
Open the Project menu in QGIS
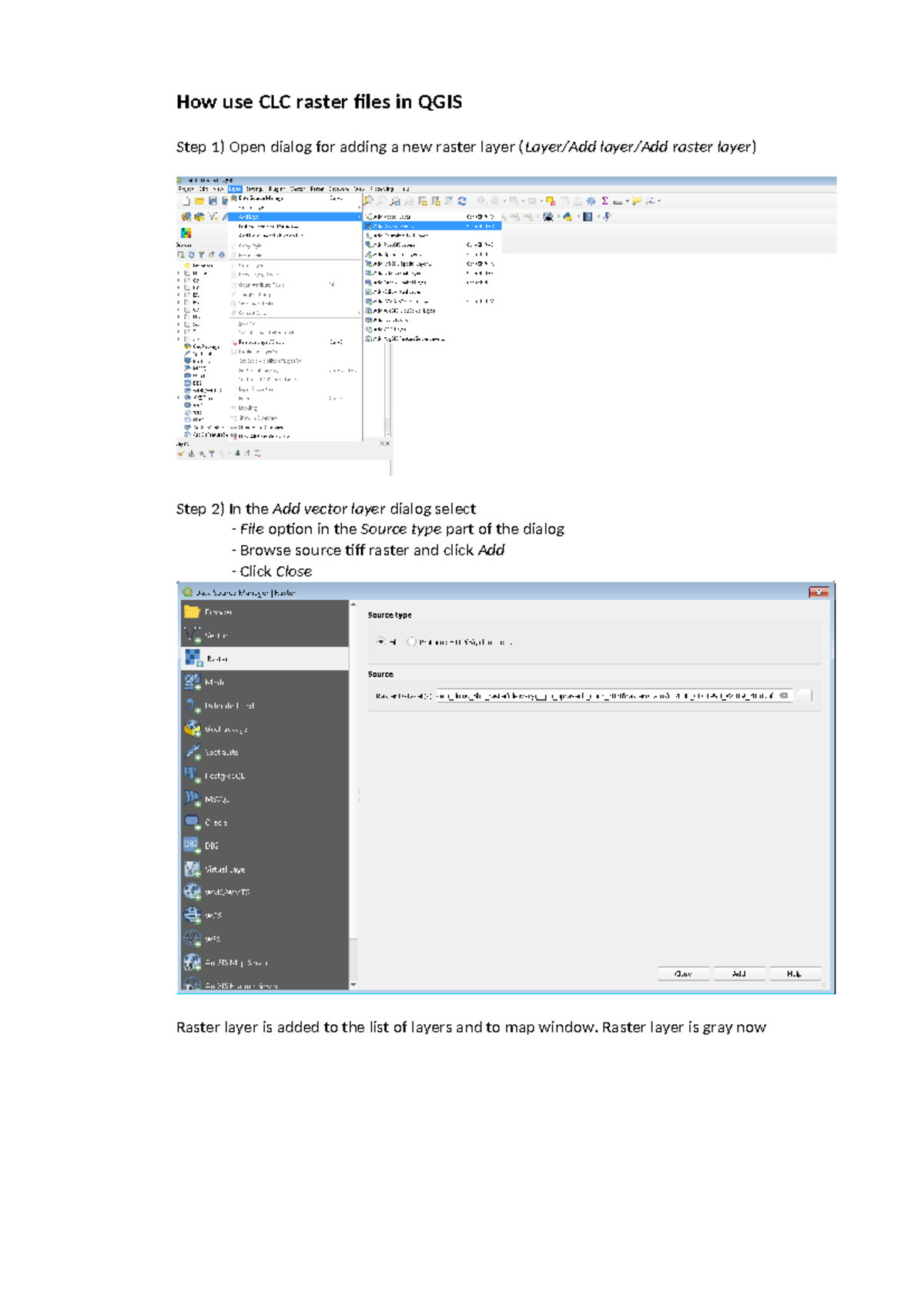tap(186, 189)
